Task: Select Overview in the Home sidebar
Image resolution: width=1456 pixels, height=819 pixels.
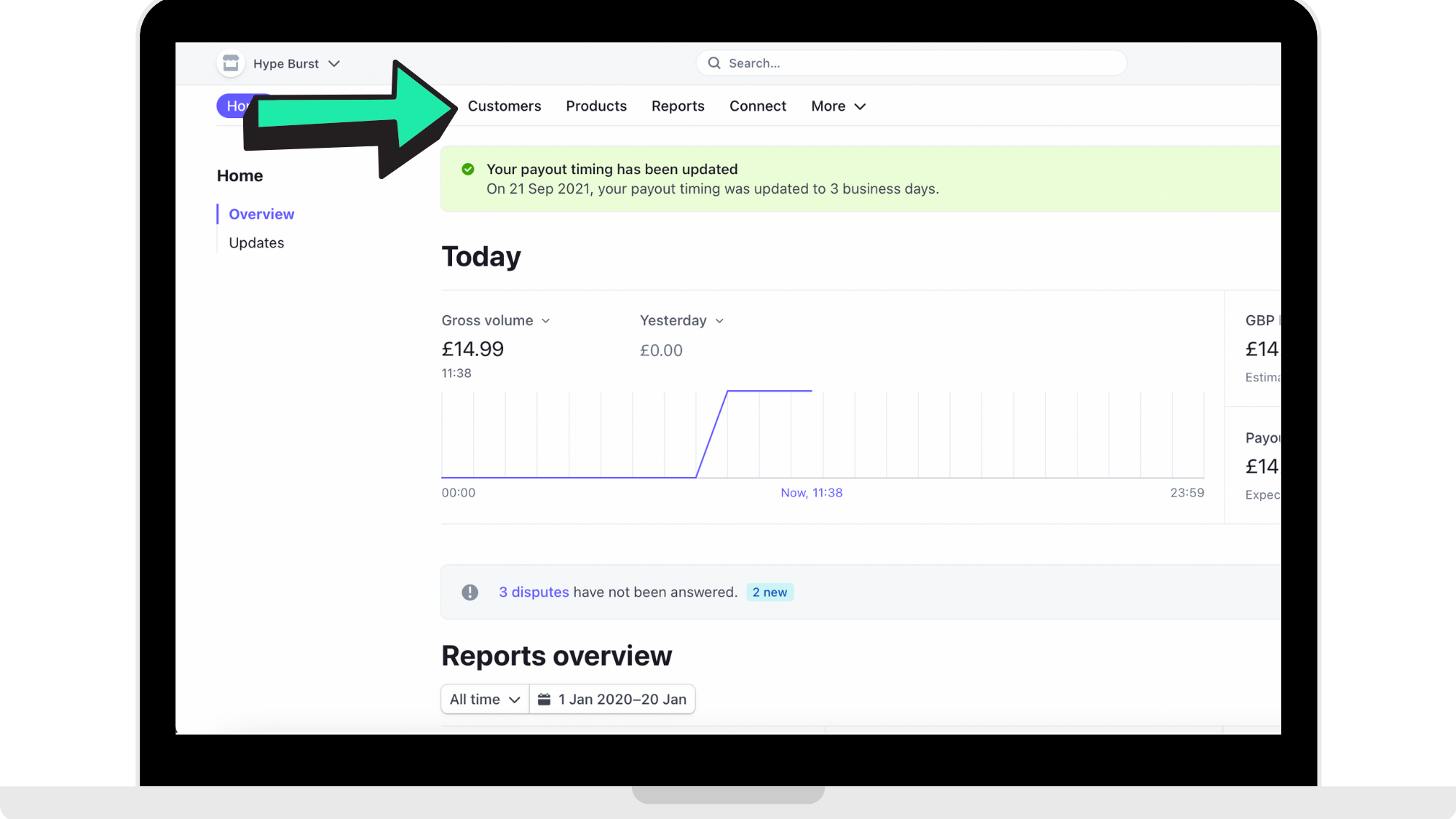Action: (x=261, y=215)
